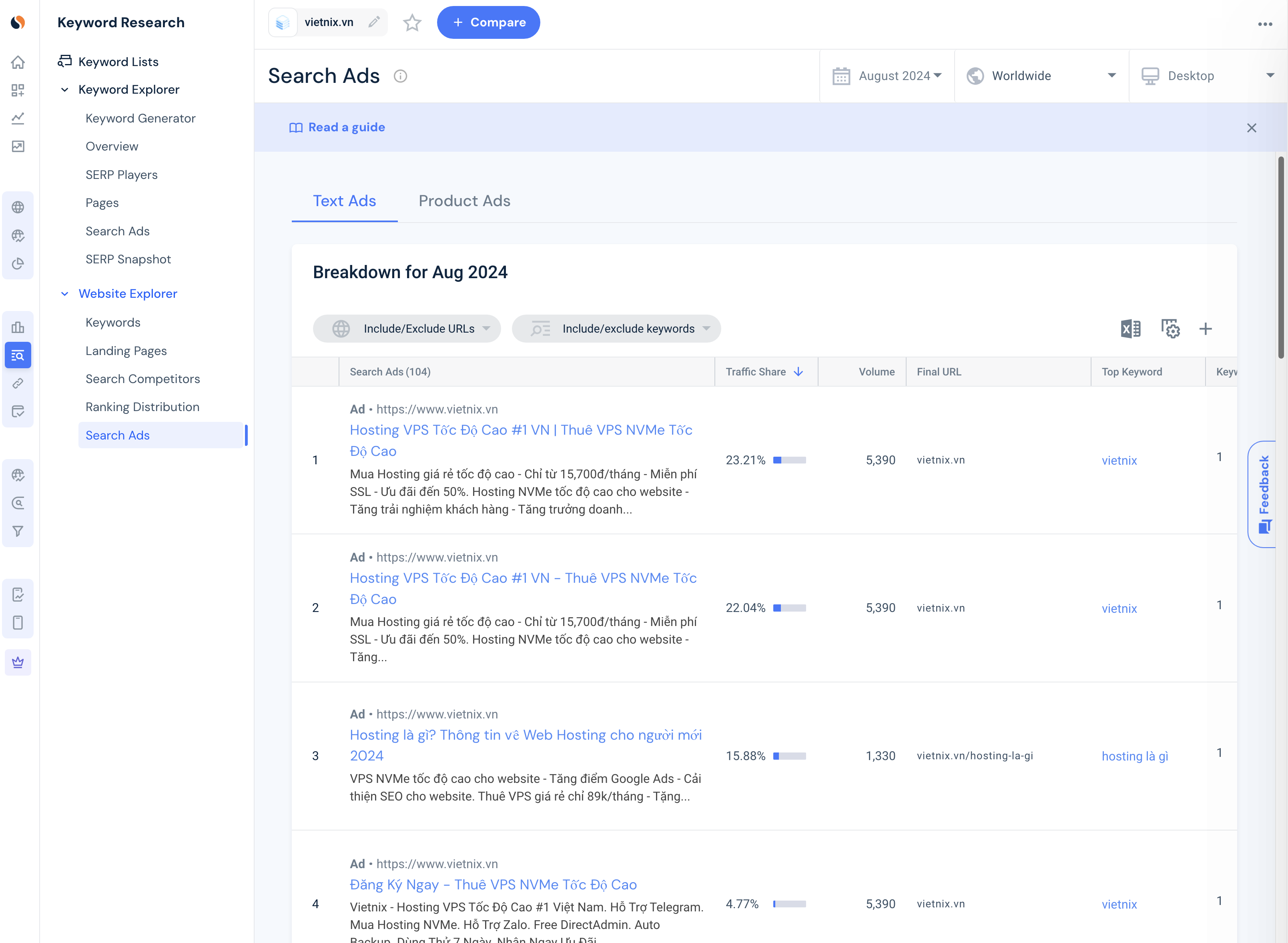1288x943 pixels.
Task: Switch to Product Ads tab
Action: (465, 201)
